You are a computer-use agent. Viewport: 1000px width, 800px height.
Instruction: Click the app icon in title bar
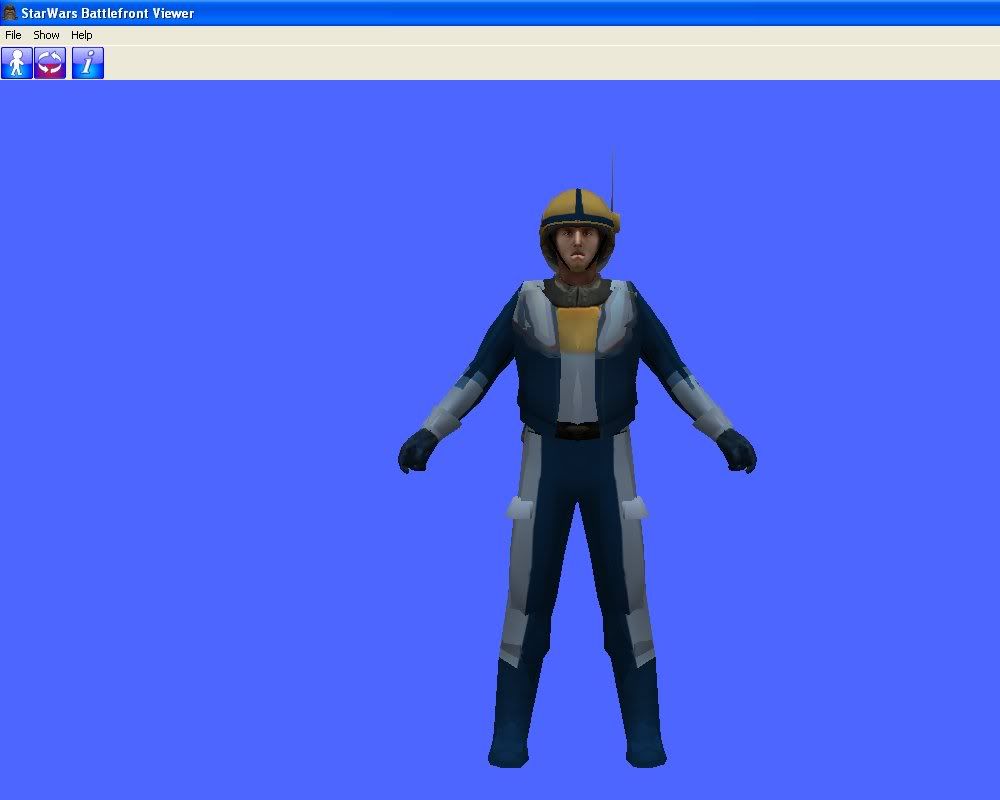coord(10,12)
